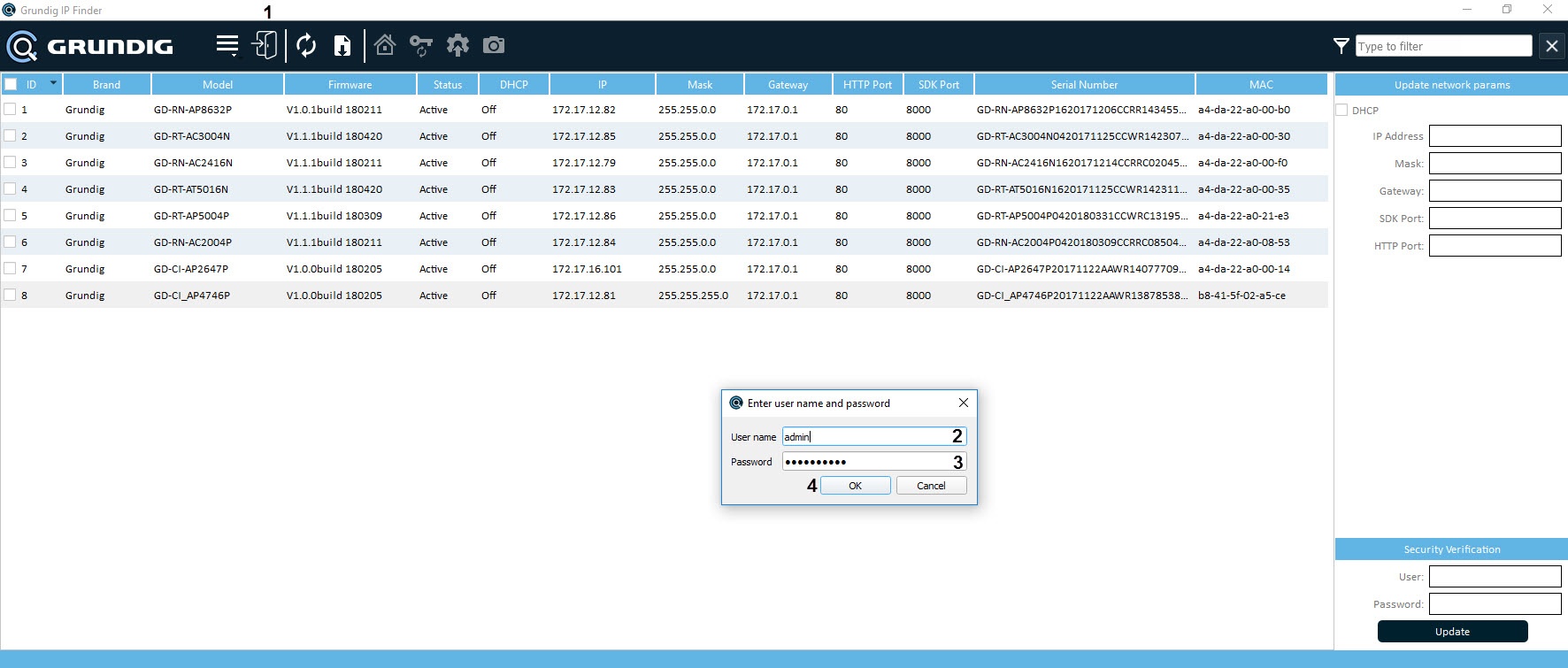Click the refresh device list icon
This screenshot has height=668, width=1568.
click(x=306, y=45)
